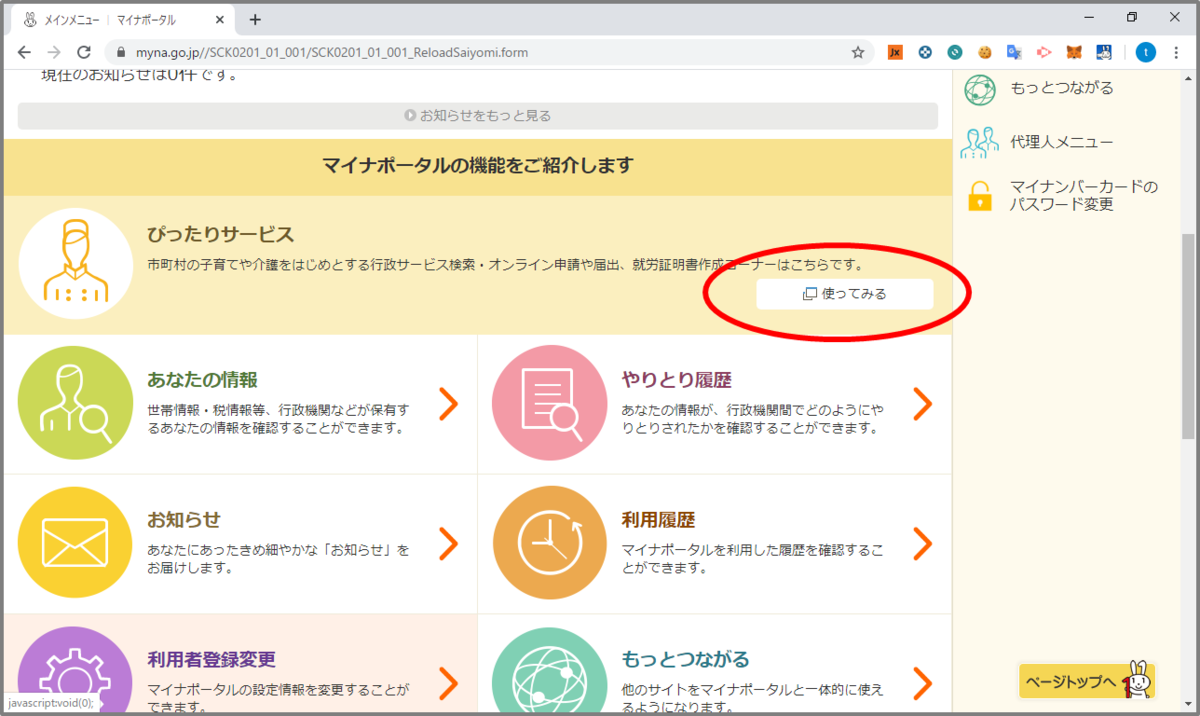Viewport: 1200px width, 716px height.
Task: Open the teal circular extension icon
Action: 955,53
